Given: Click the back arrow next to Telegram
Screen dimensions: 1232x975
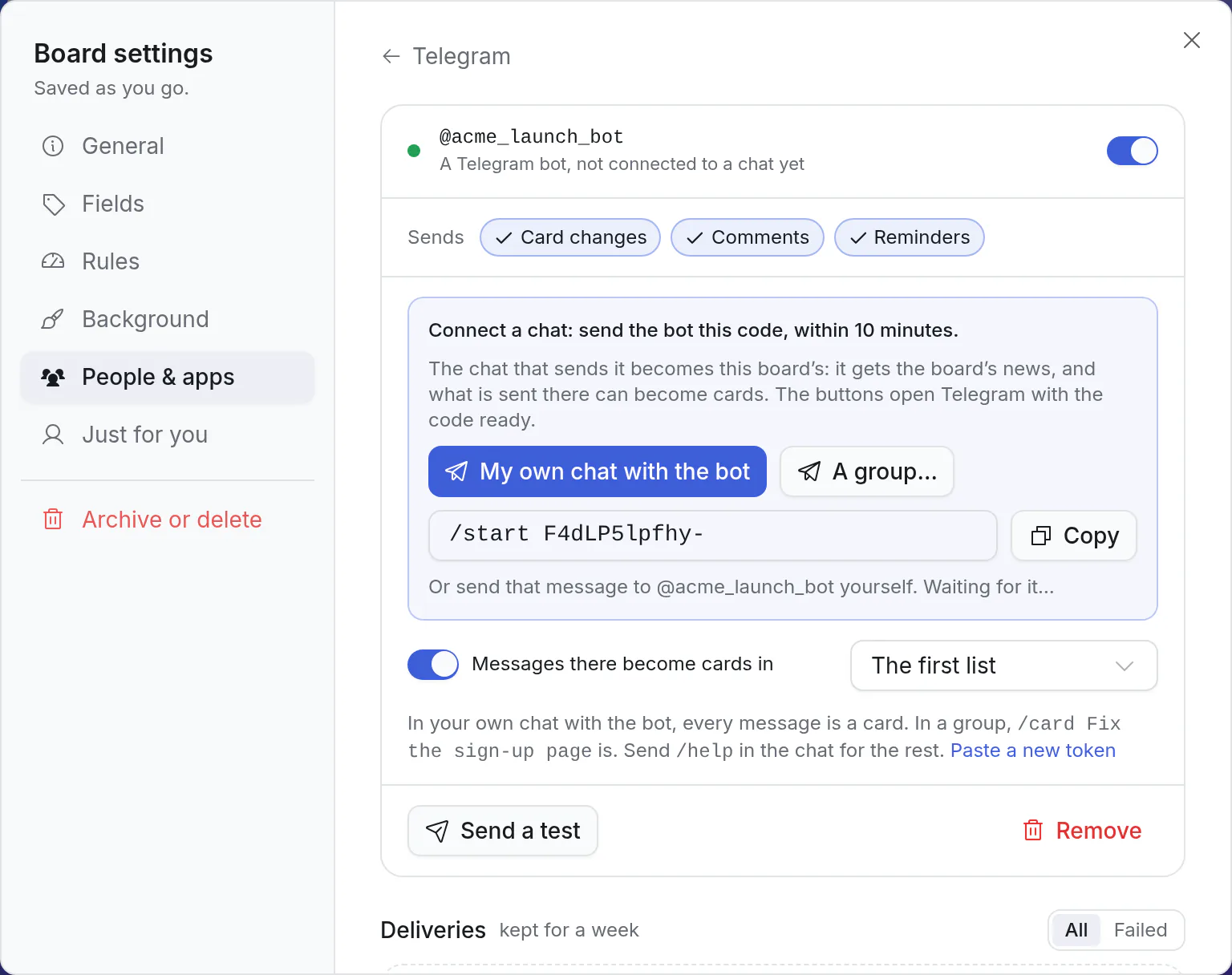Looking at the screenshot, I should click(391, 56).
